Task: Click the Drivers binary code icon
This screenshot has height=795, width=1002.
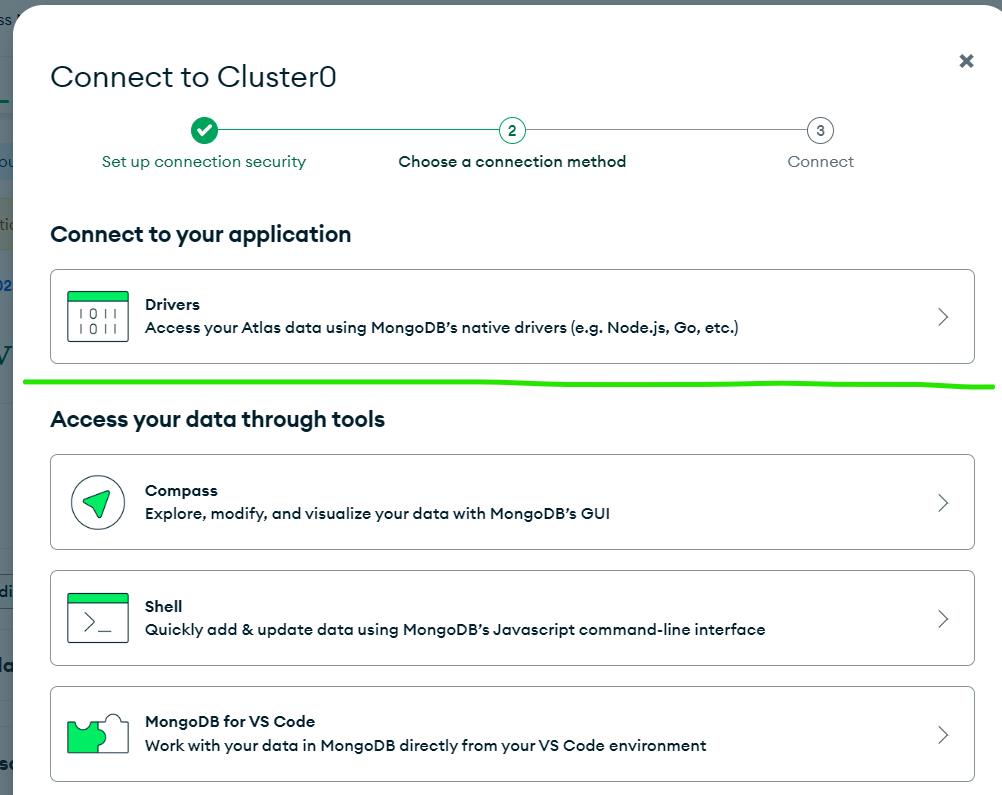Action: click(x=98, y=316)
